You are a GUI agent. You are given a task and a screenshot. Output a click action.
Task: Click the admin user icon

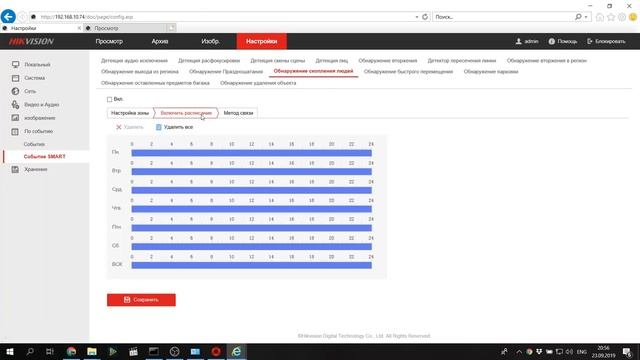518,41
